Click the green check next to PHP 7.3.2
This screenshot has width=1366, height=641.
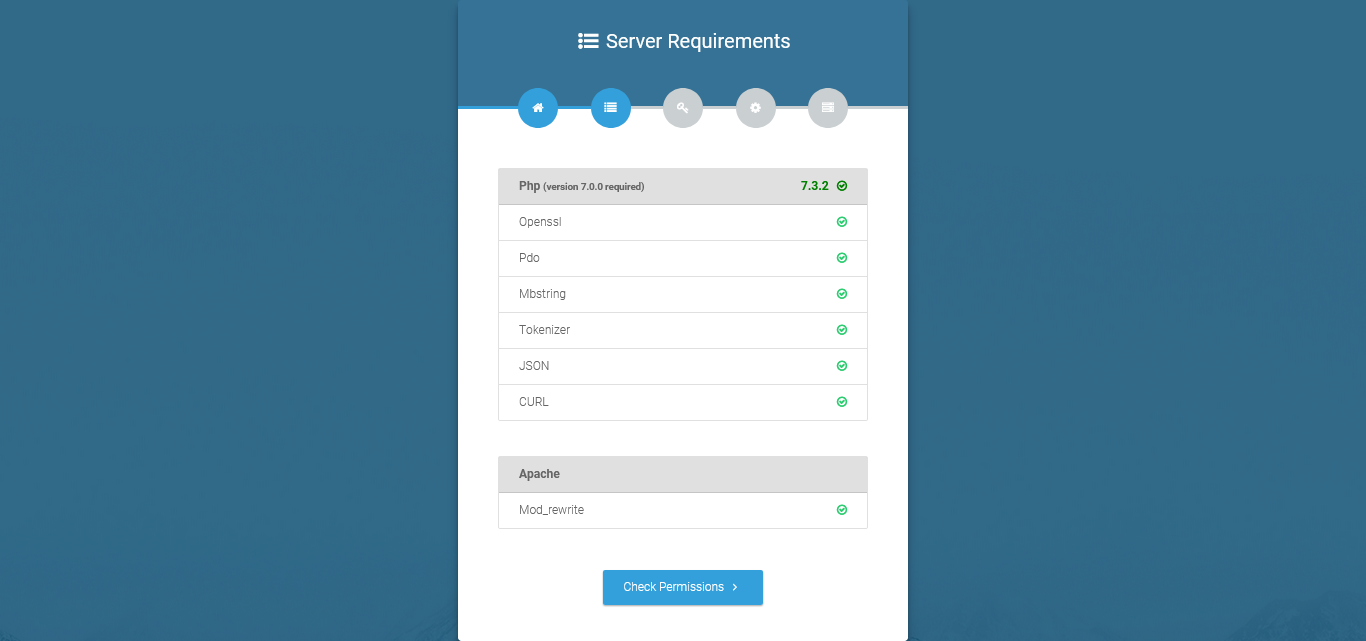(842, 186)
